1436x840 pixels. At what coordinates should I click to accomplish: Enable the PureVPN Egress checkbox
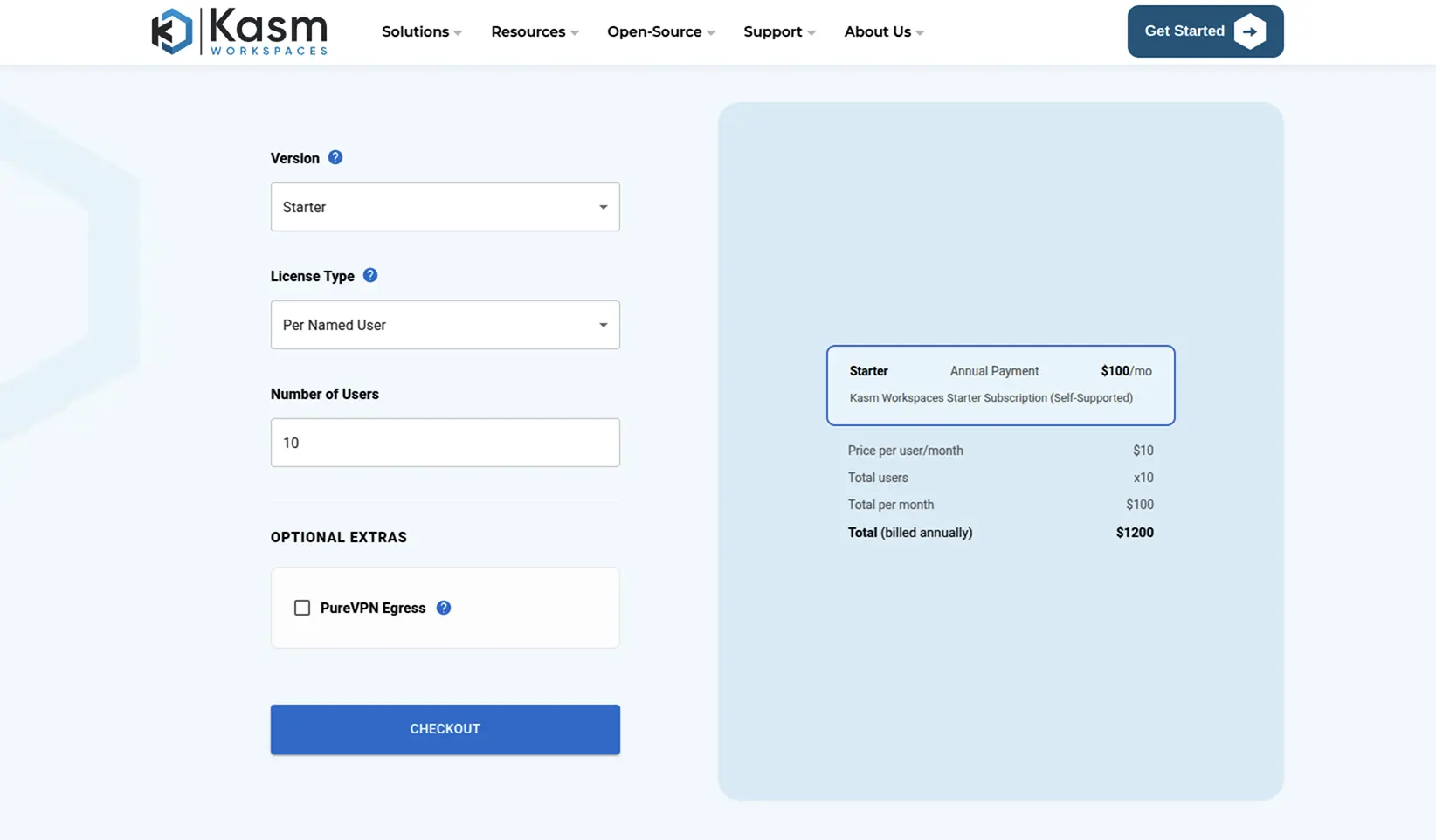(302, 608)
